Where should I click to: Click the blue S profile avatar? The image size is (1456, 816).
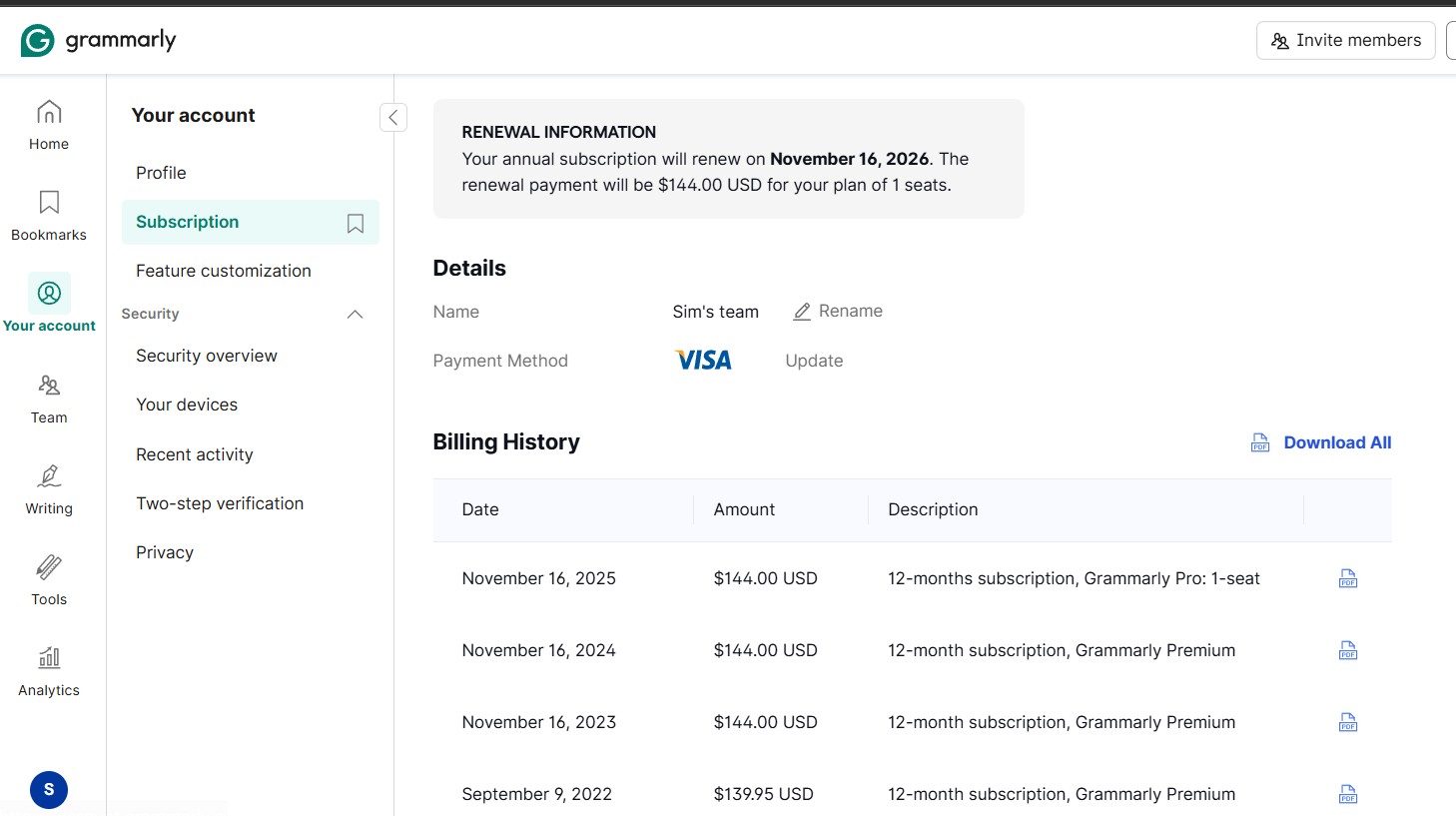coord(49,790)
